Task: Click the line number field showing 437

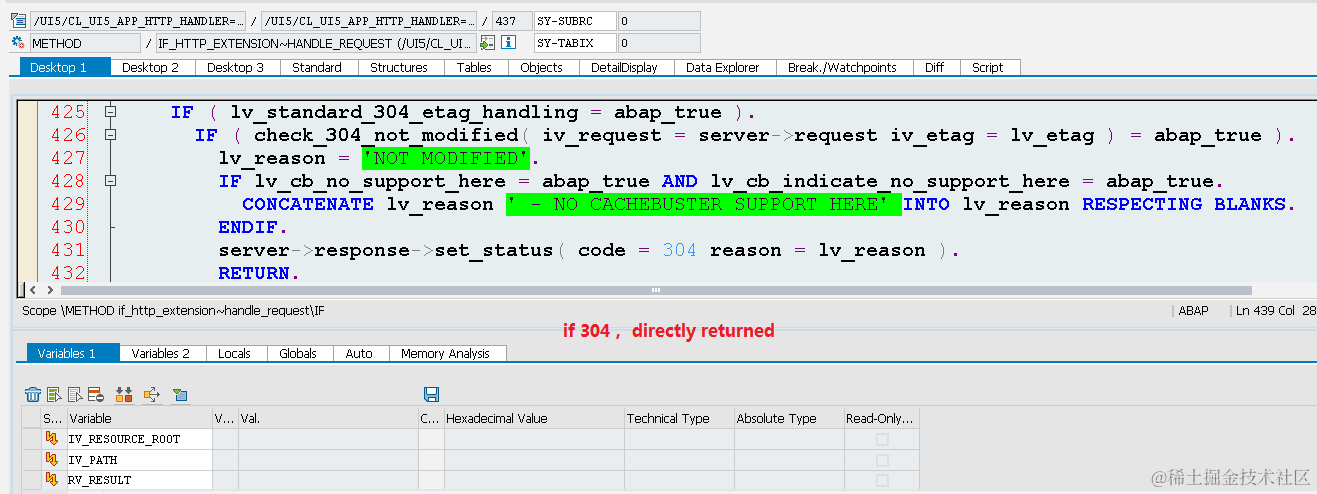Action: pos(513,20)
